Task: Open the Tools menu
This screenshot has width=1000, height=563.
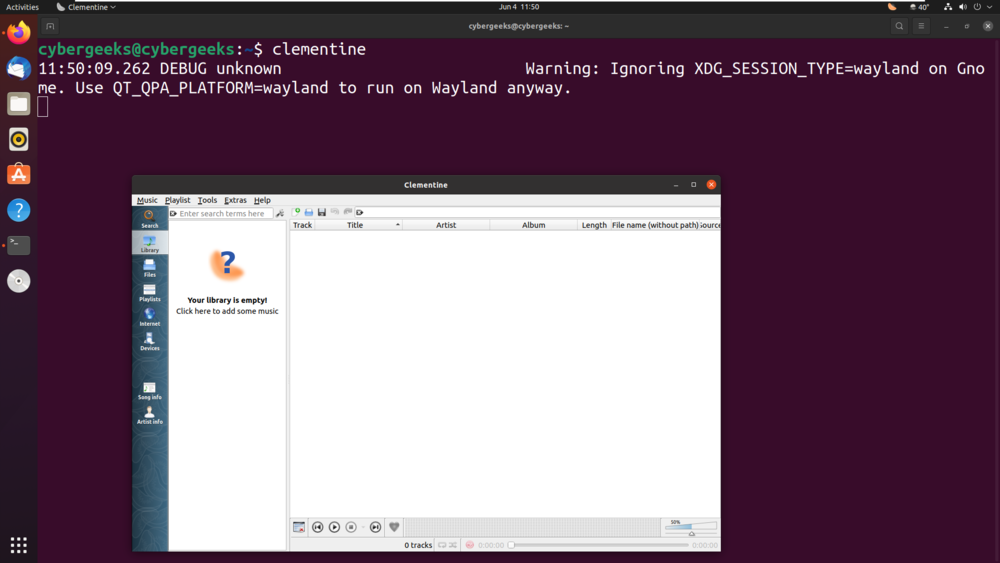Action: pyautogui.click(x=207, y=200)
